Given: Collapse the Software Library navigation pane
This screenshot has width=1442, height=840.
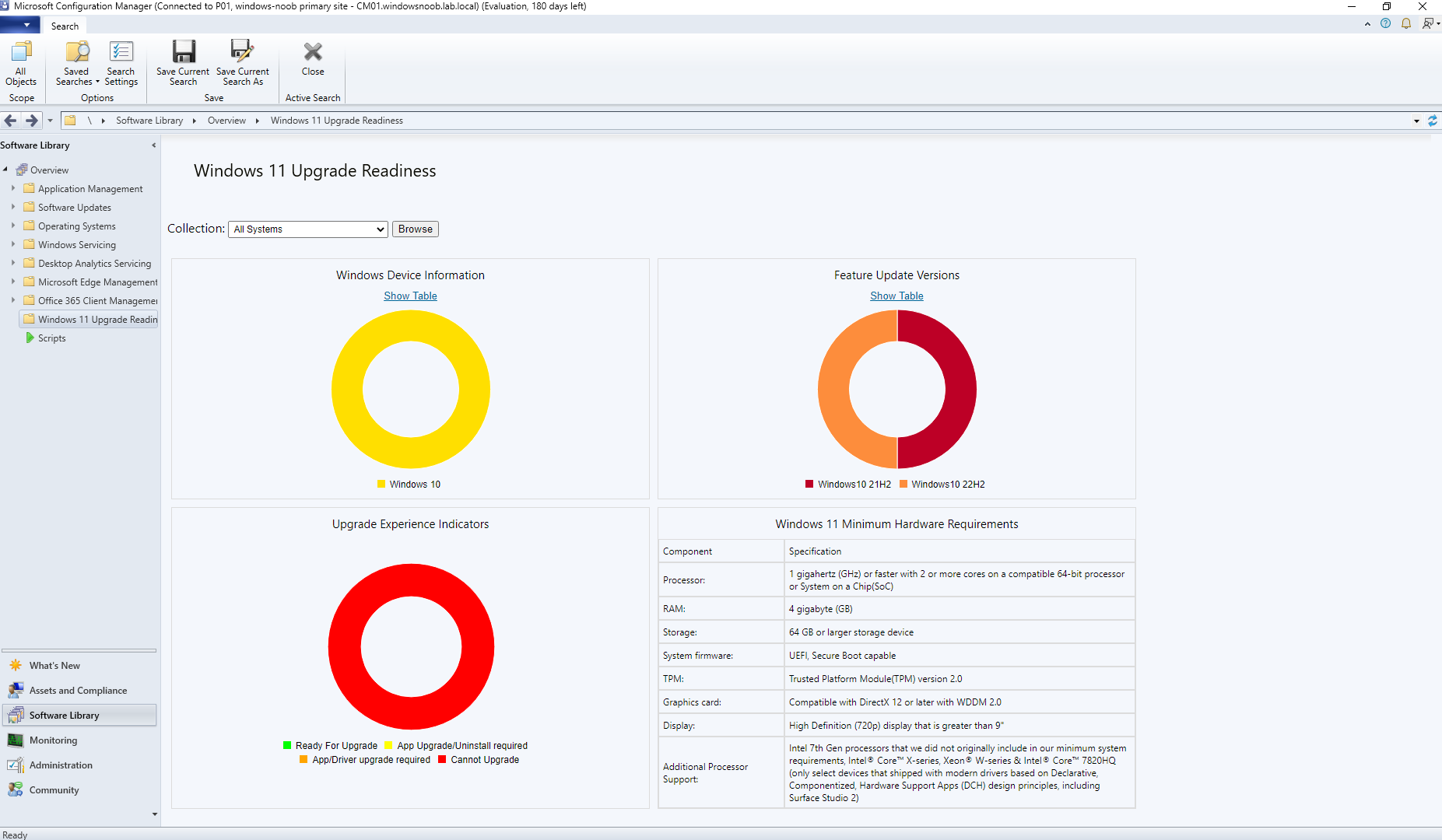Looking at the screenshot, I should pos(153,145).
